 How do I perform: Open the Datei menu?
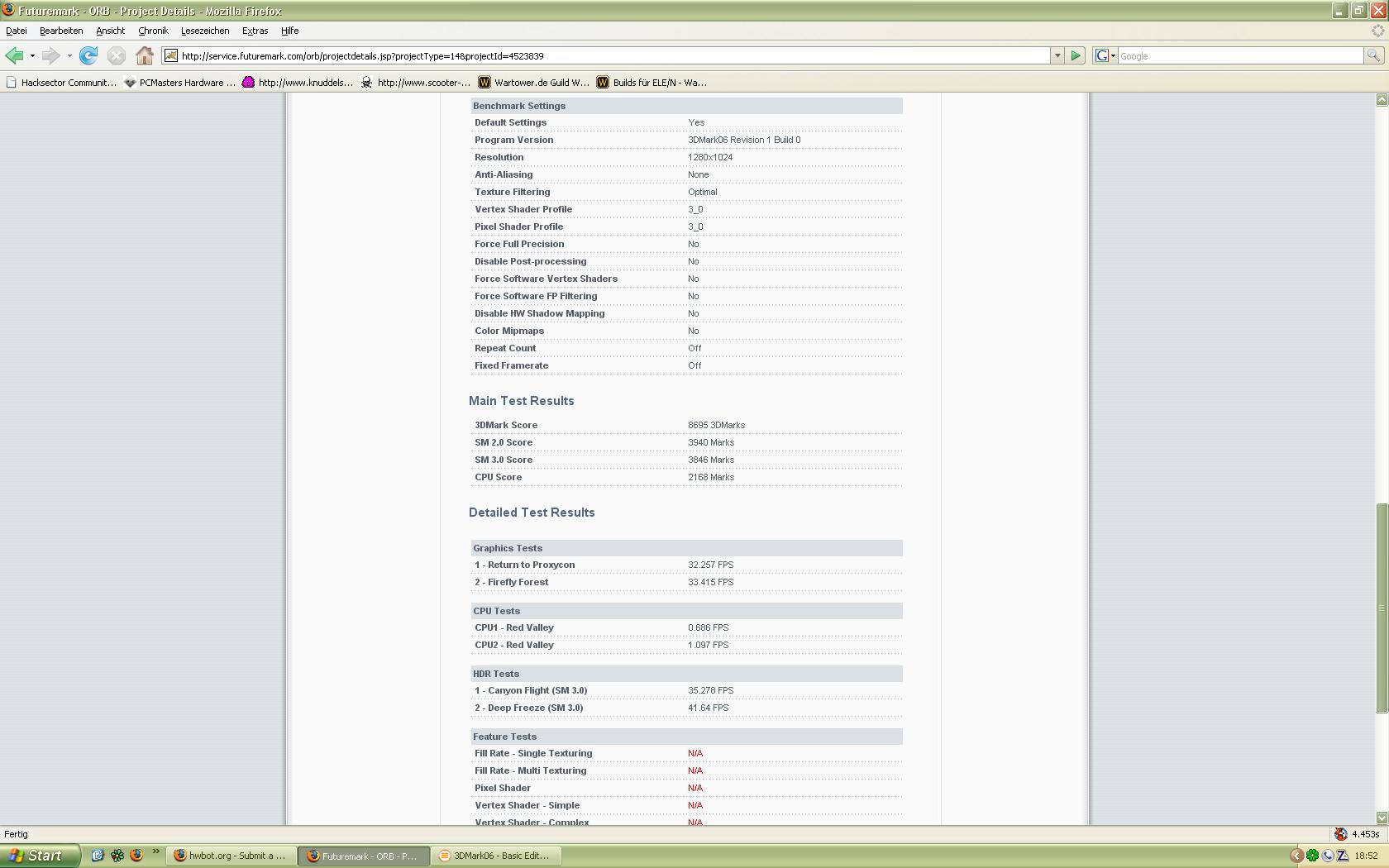pos(17,31)
